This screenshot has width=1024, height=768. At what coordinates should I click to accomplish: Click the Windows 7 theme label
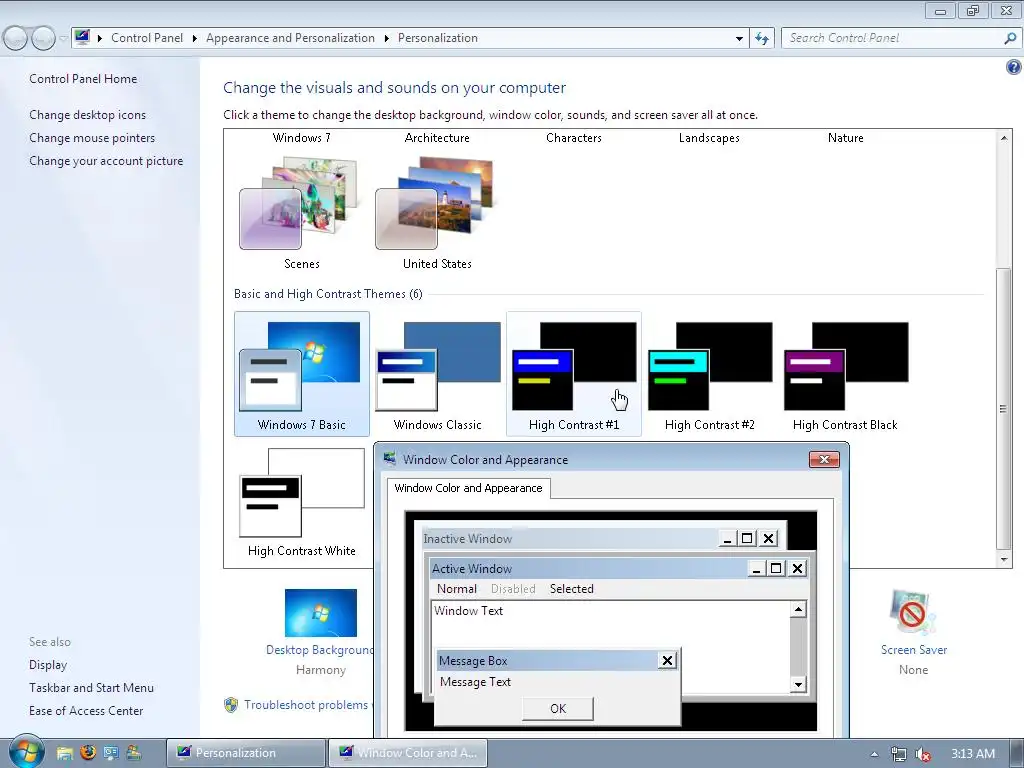click(302, 138)
